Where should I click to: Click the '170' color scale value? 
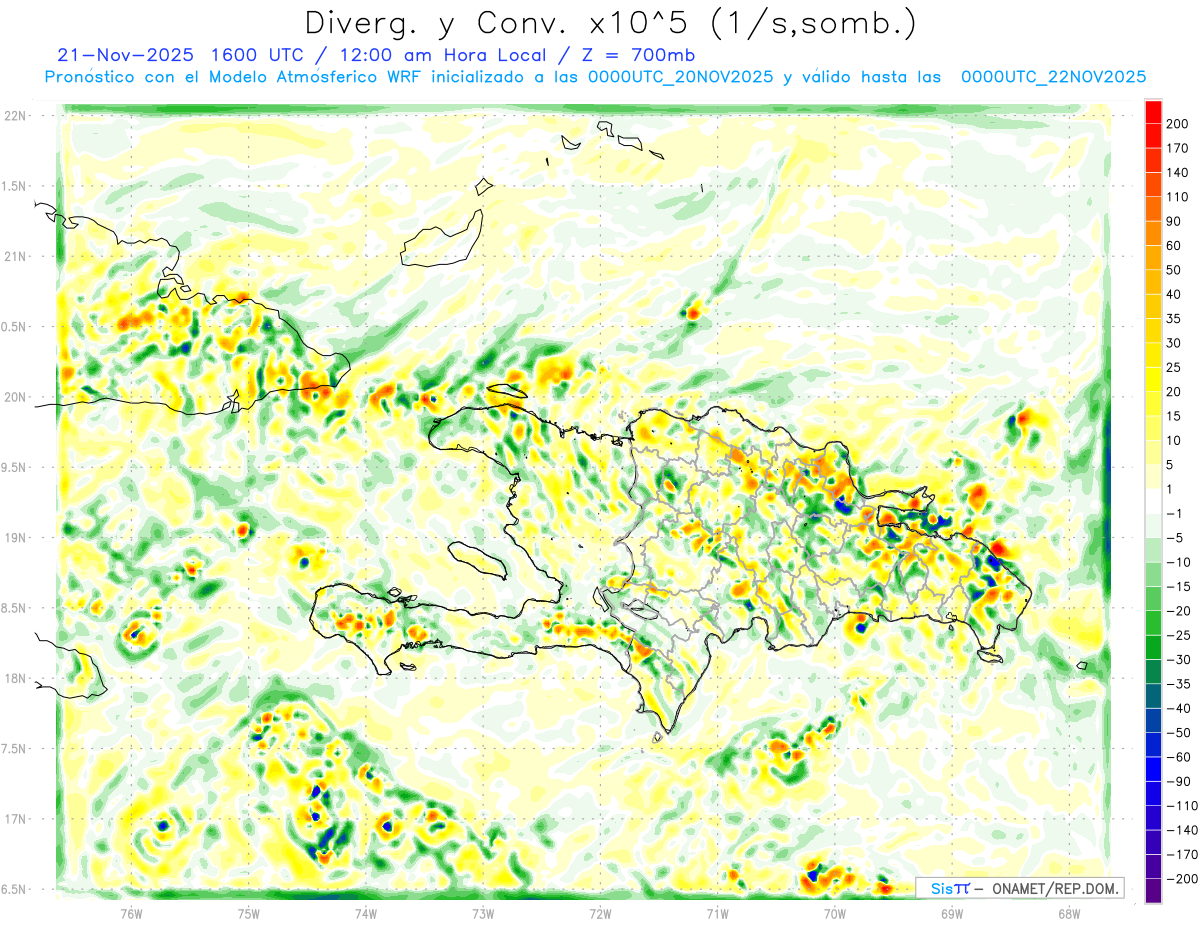1177,148
